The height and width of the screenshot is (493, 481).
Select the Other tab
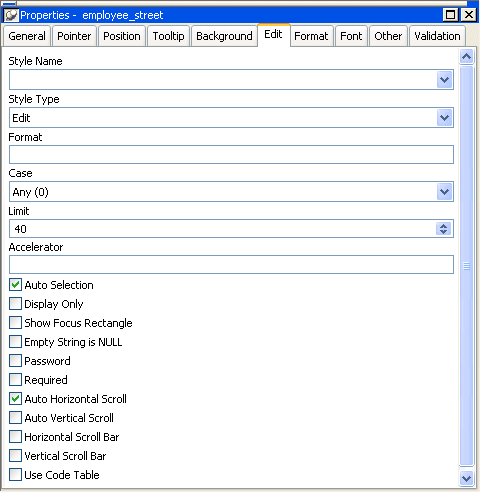388,36
